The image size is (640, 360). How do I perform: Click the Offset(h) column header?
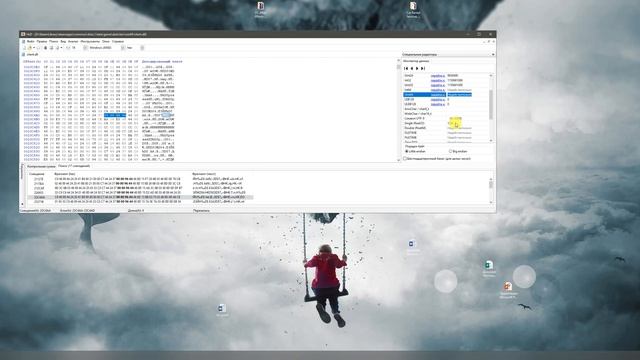pyautogui.click(x=32, y=62)
